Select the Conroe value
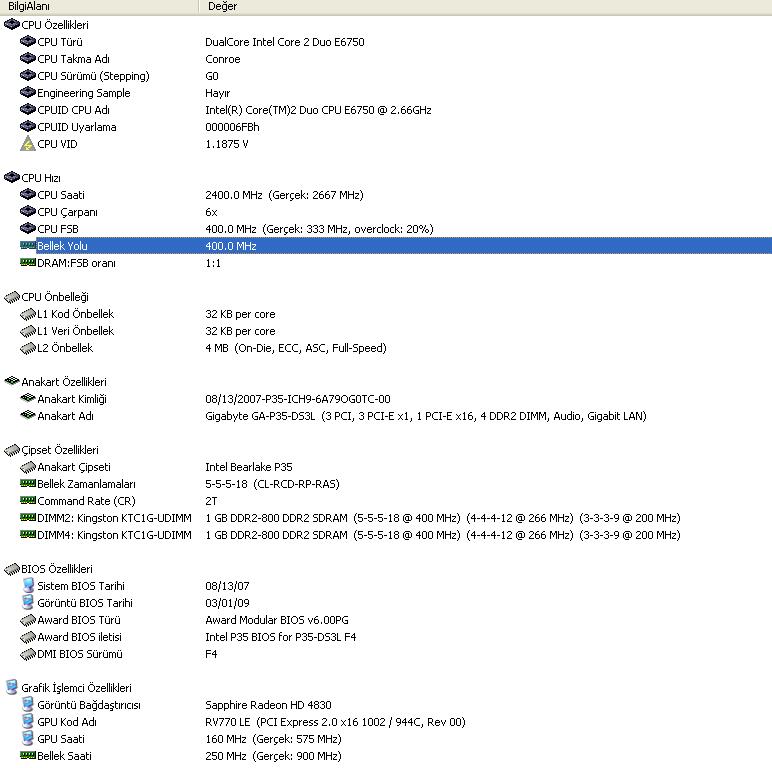 coord(223,59)
